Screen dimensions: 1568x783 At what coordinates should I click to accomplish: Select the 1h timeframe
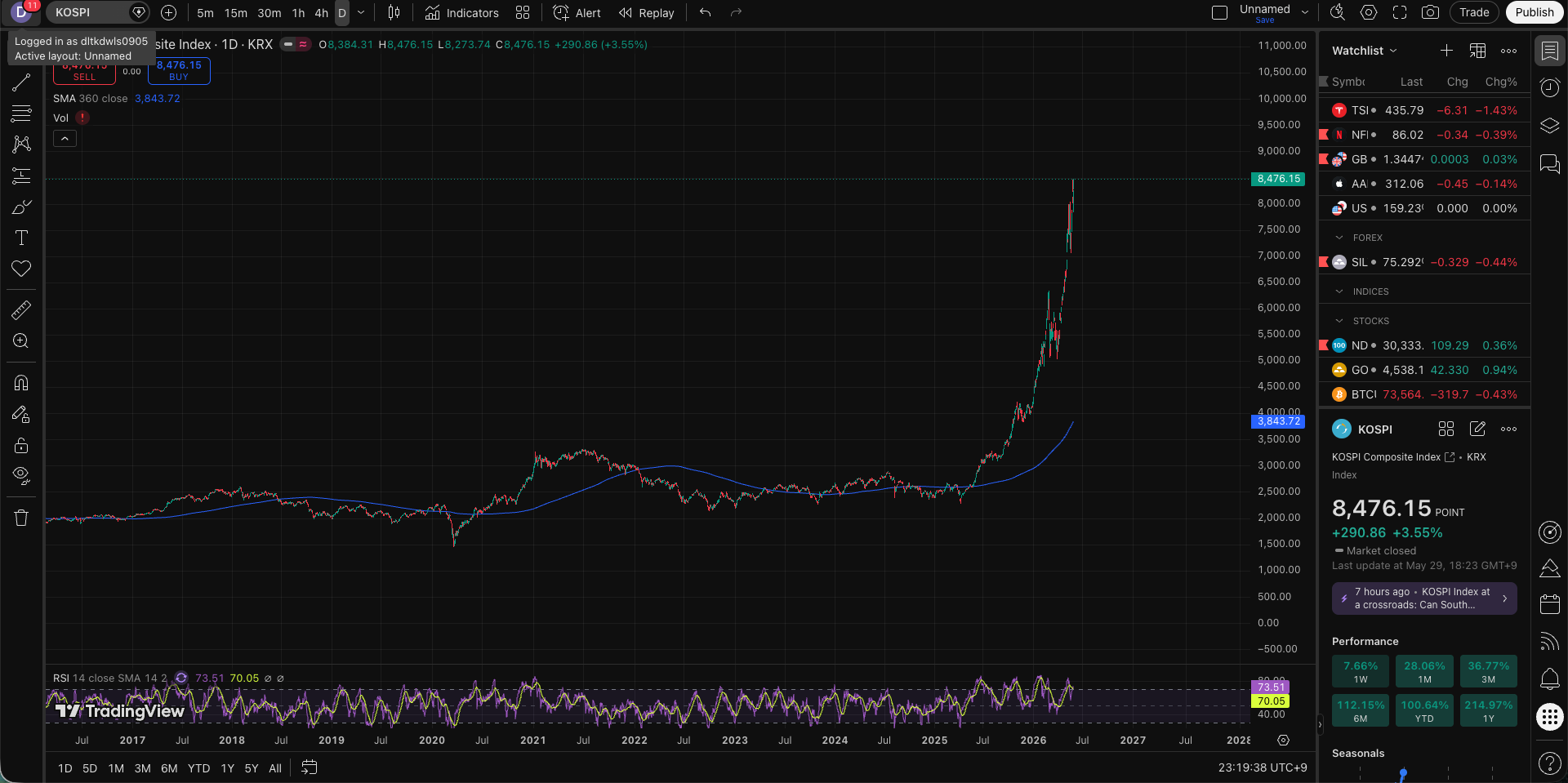pyautogui.click(x=298, y=12)
